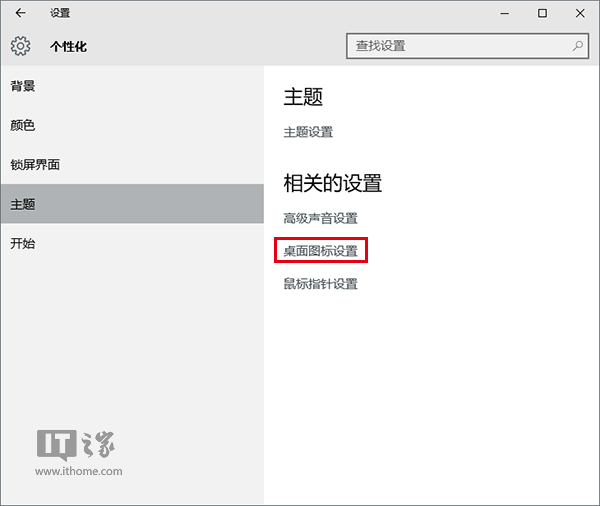Screen dimensions: 600x506
Task: Click the 主题 heading in the main pane
Action: click(x=303, y=96)
